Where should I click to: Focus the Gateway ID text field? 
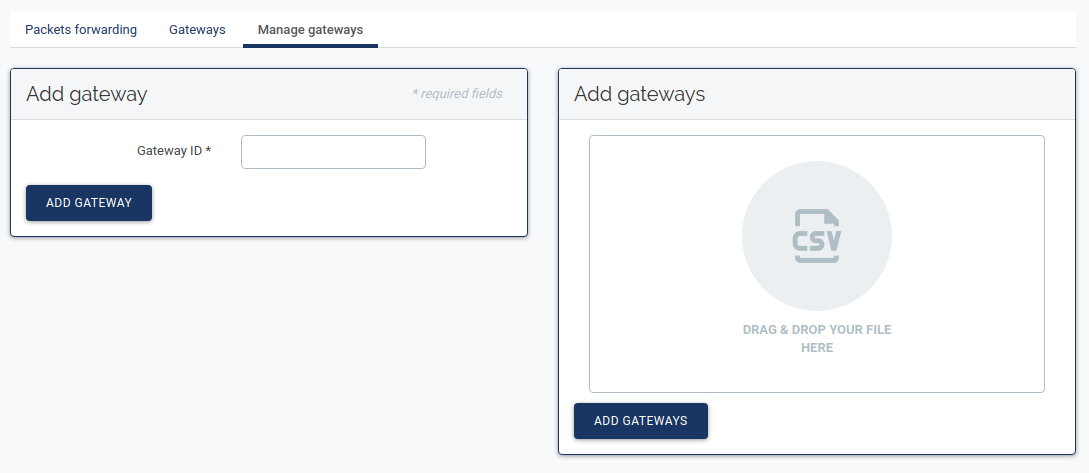click(x=333, y=152)
